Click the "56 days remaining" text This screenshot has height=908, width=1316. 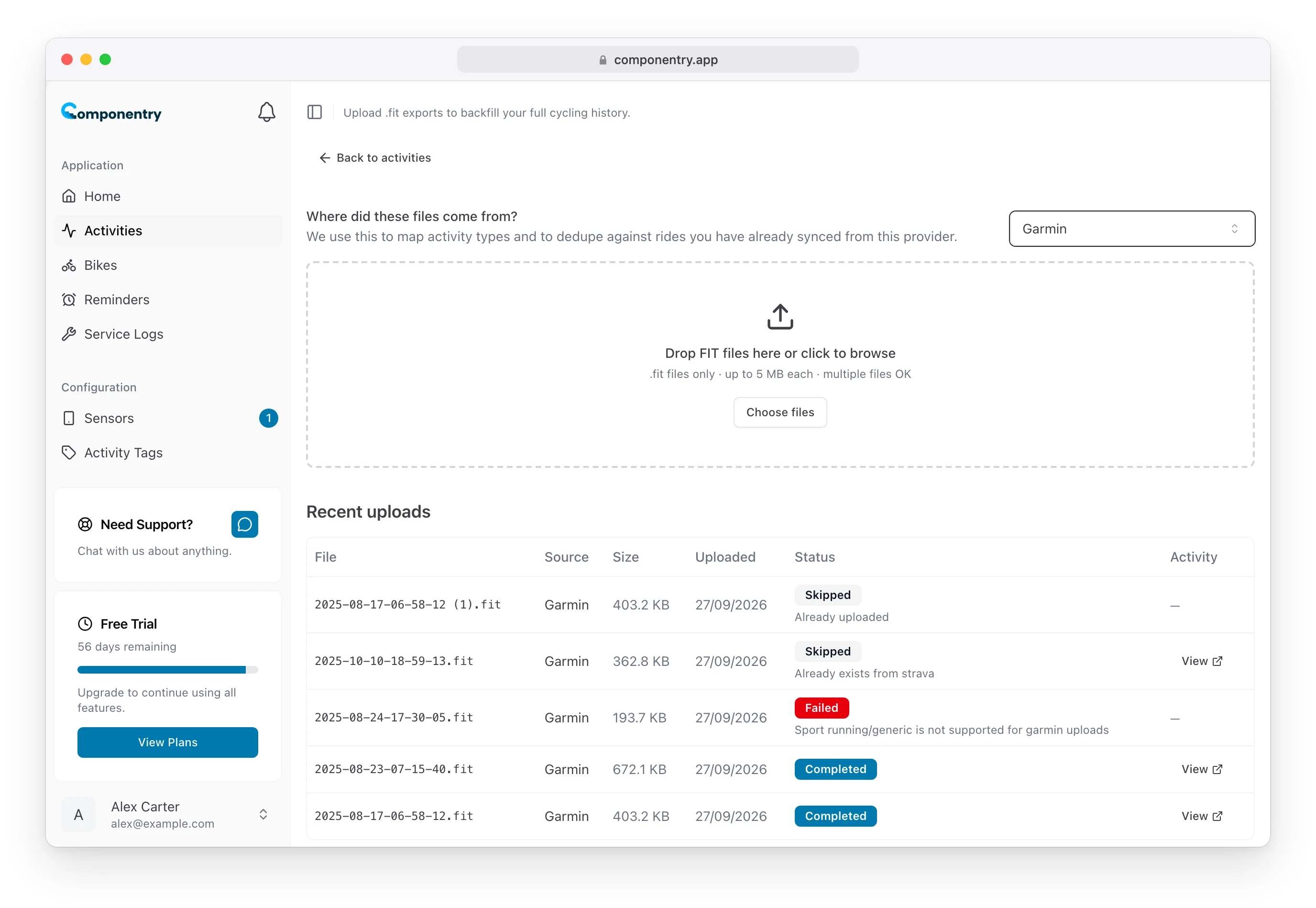(127, 646)
